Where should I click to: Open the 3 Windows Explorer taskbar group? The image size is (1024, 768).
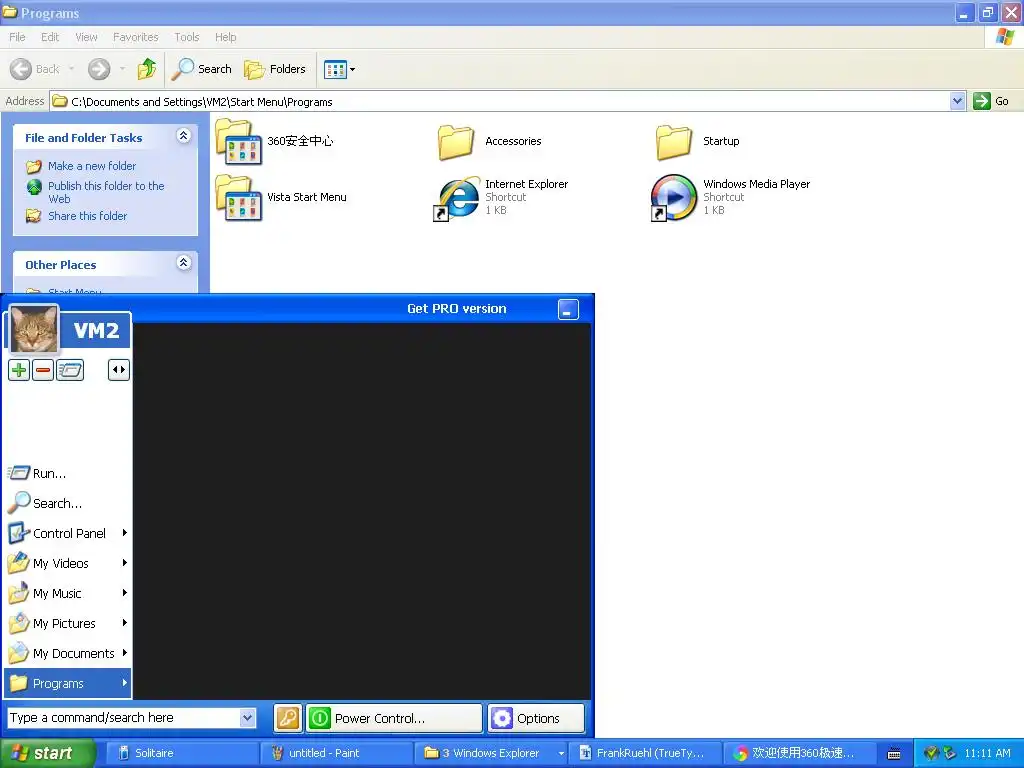pos(491,753)
